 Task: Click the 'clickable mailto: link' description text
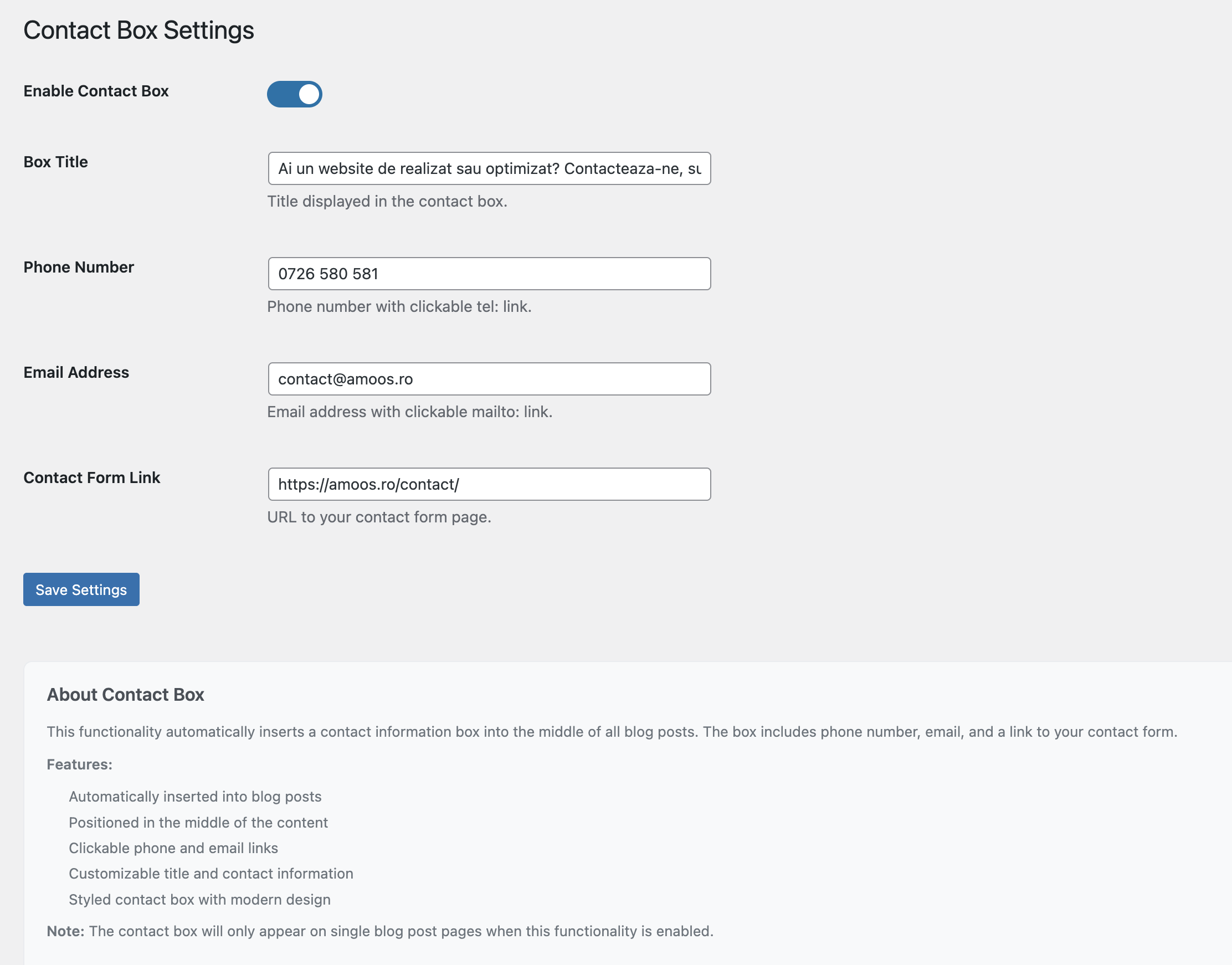[x=409, y=412]
